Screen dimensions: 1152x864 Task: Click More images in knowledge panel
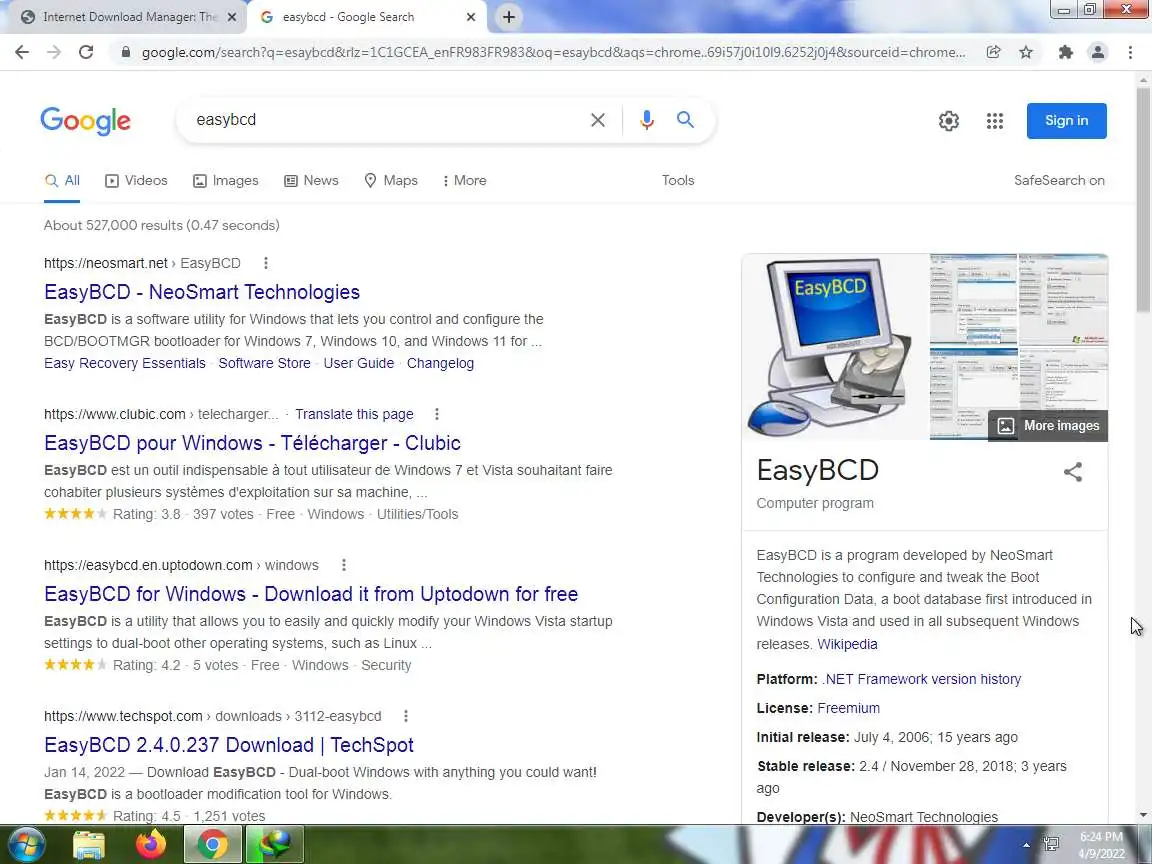[1048, 425]
